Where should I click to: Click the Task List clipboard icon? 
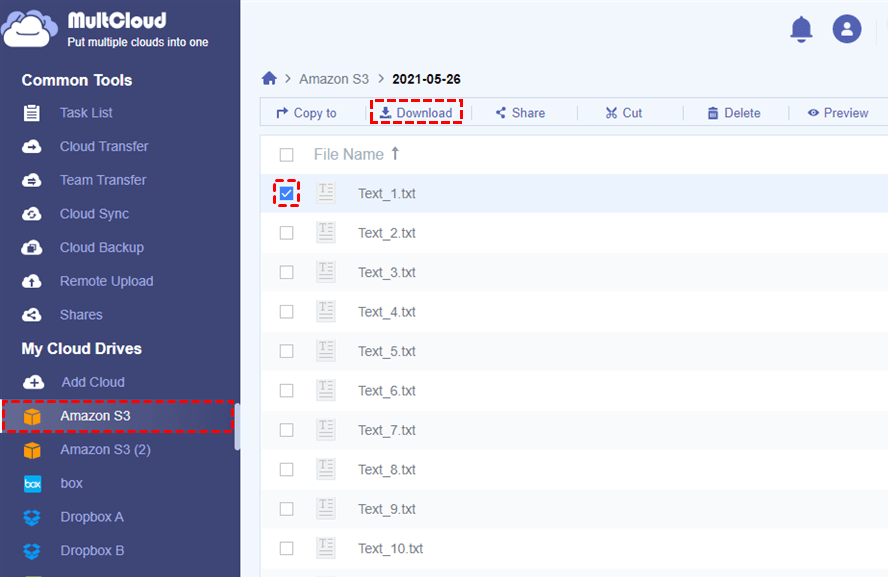(32, 113)
